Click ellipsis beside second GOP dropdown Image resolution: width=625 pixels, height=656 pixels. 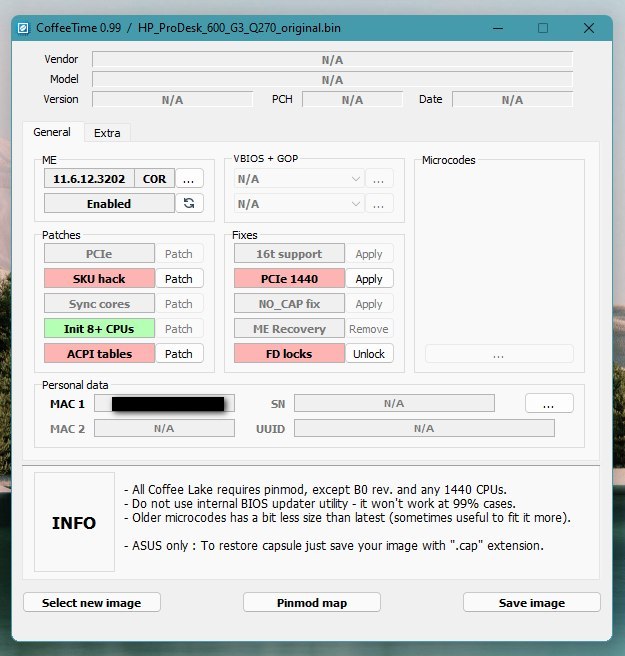point(379,204)
